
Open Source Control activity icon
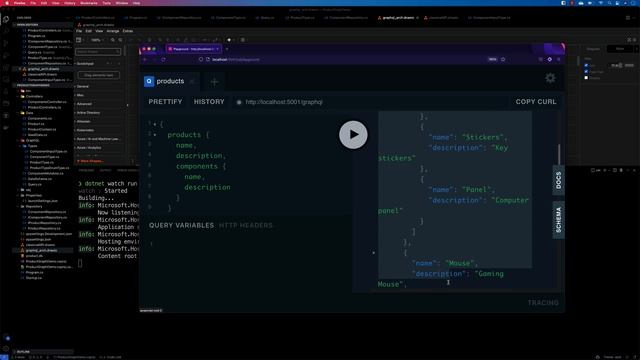click(6, 43)
